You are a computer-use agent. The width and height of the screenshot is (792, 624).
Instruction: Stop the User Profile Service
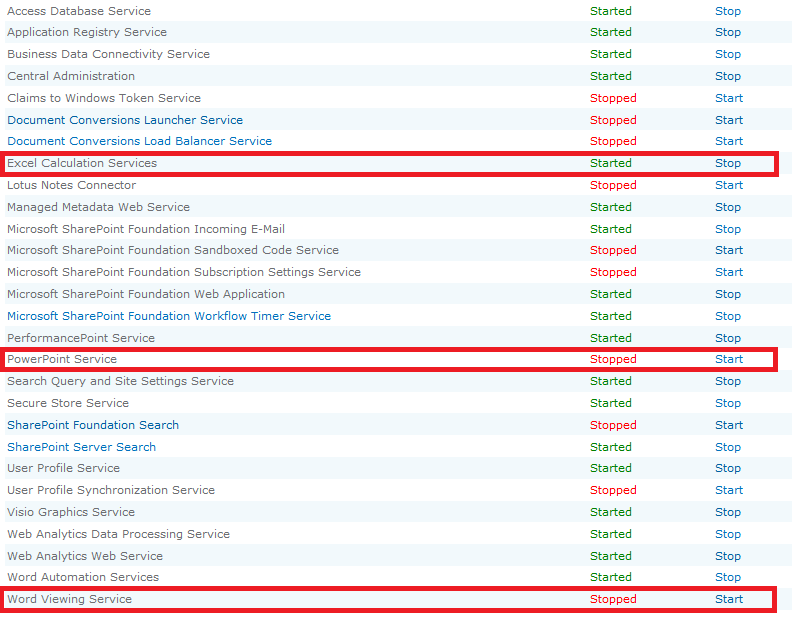coord(727,468)
